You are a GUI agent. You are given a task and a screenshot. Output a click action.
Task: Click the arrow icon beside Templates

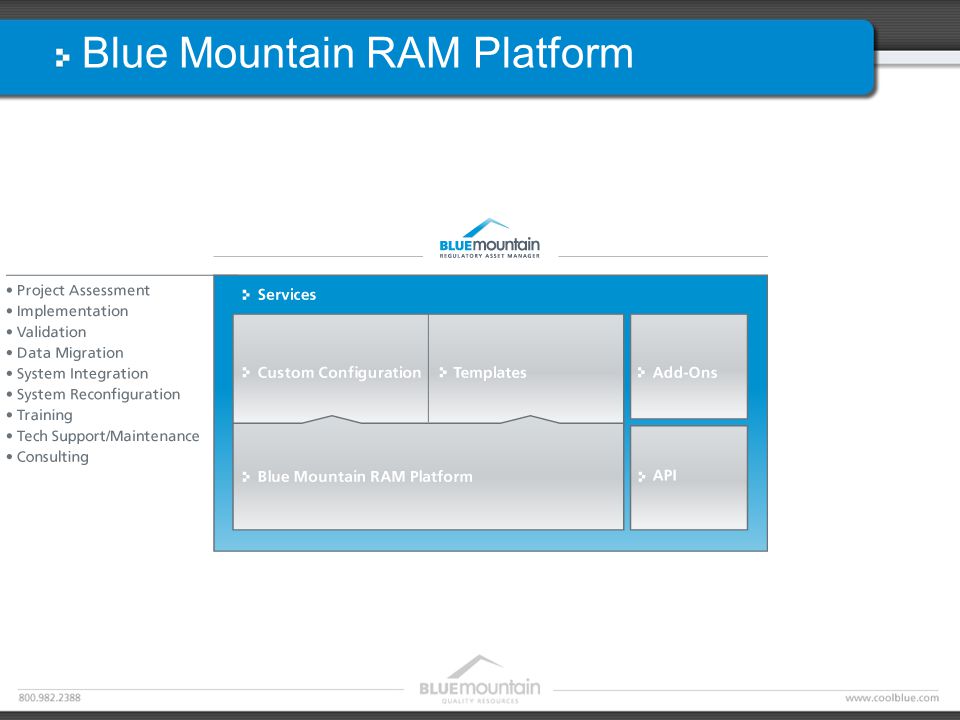pyautogui.click(x=443, y=372)
